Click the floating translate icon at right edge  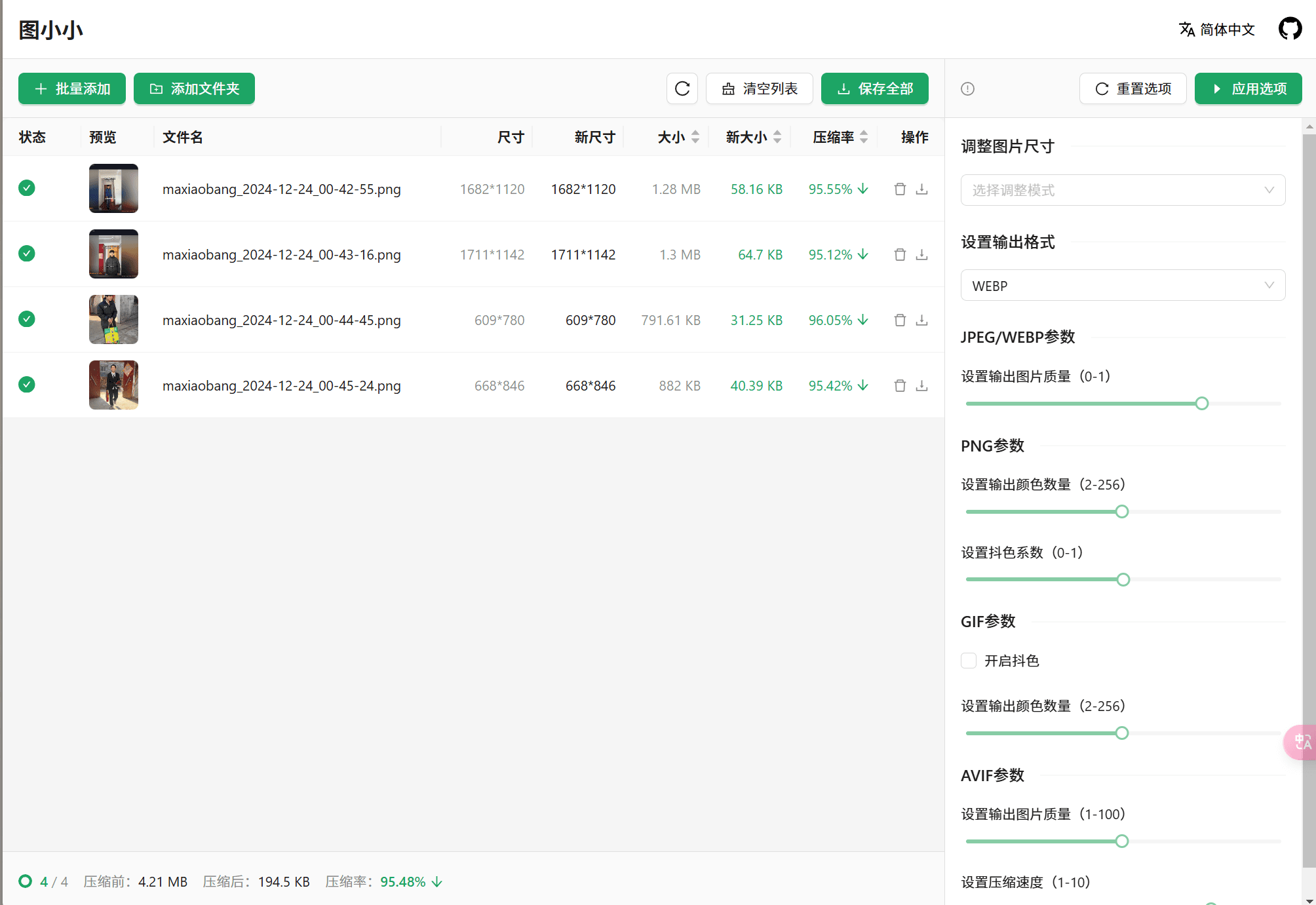(x=1302, y=742)
